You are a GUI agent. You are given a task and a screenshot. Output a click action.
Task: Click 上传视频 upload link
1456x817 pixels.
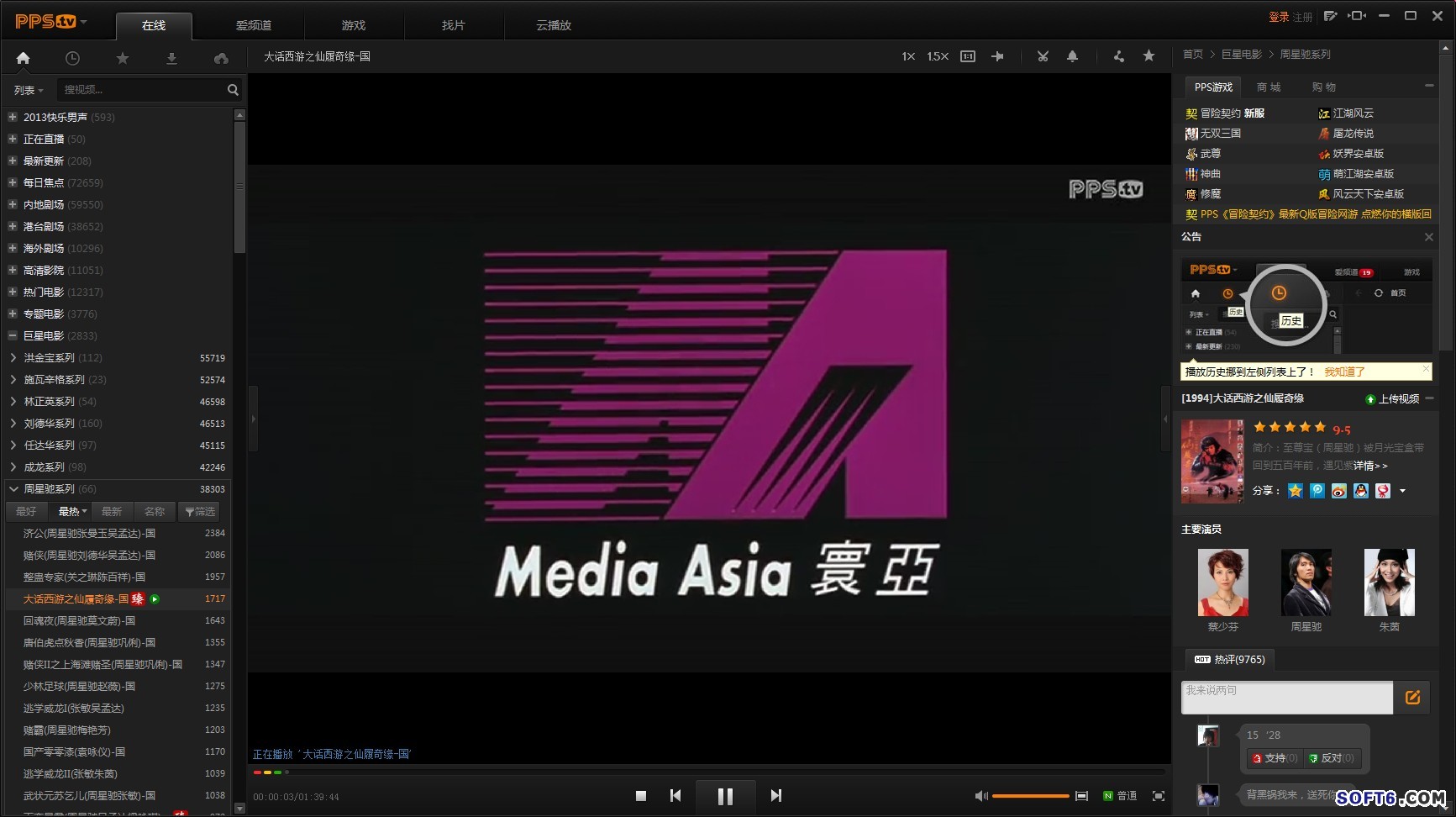coord(1392,398)
